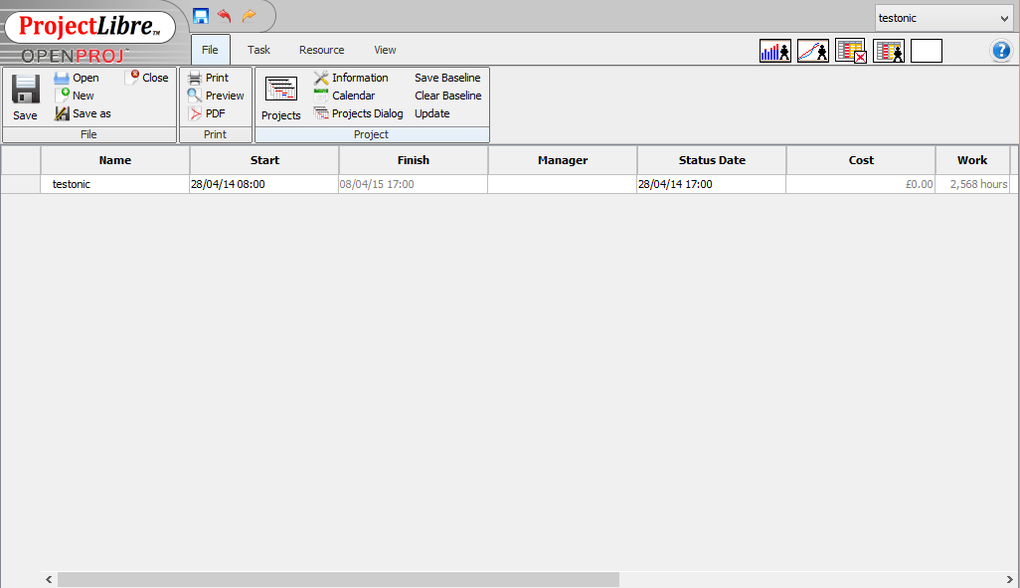Click finish date 08/04/15 17:00 cell
The width and height of the screenshot is (1020, 588).
tap(413, 184)
